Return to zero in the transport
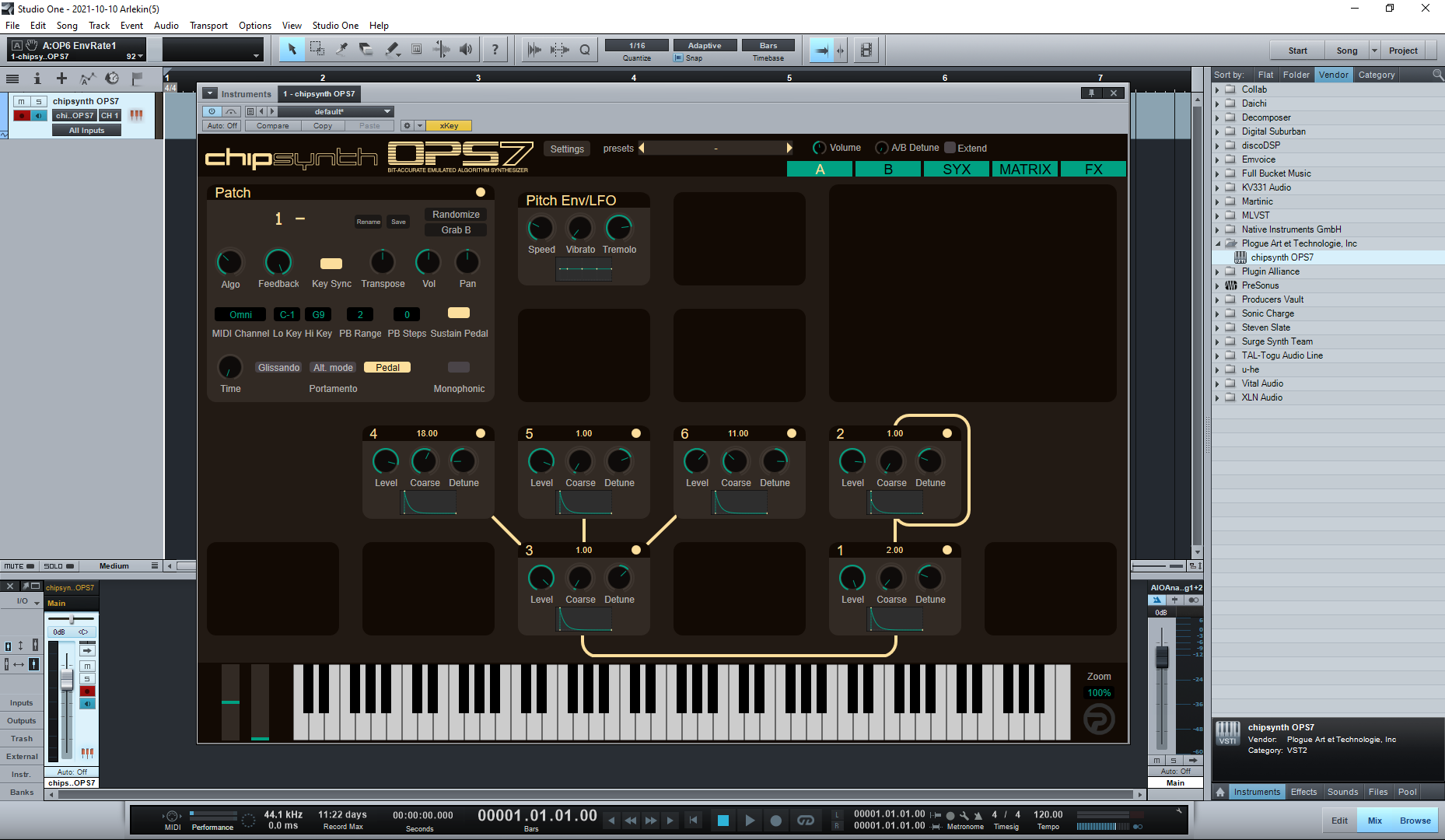This screenshot has width=1445, height=840. coord(693,820)
